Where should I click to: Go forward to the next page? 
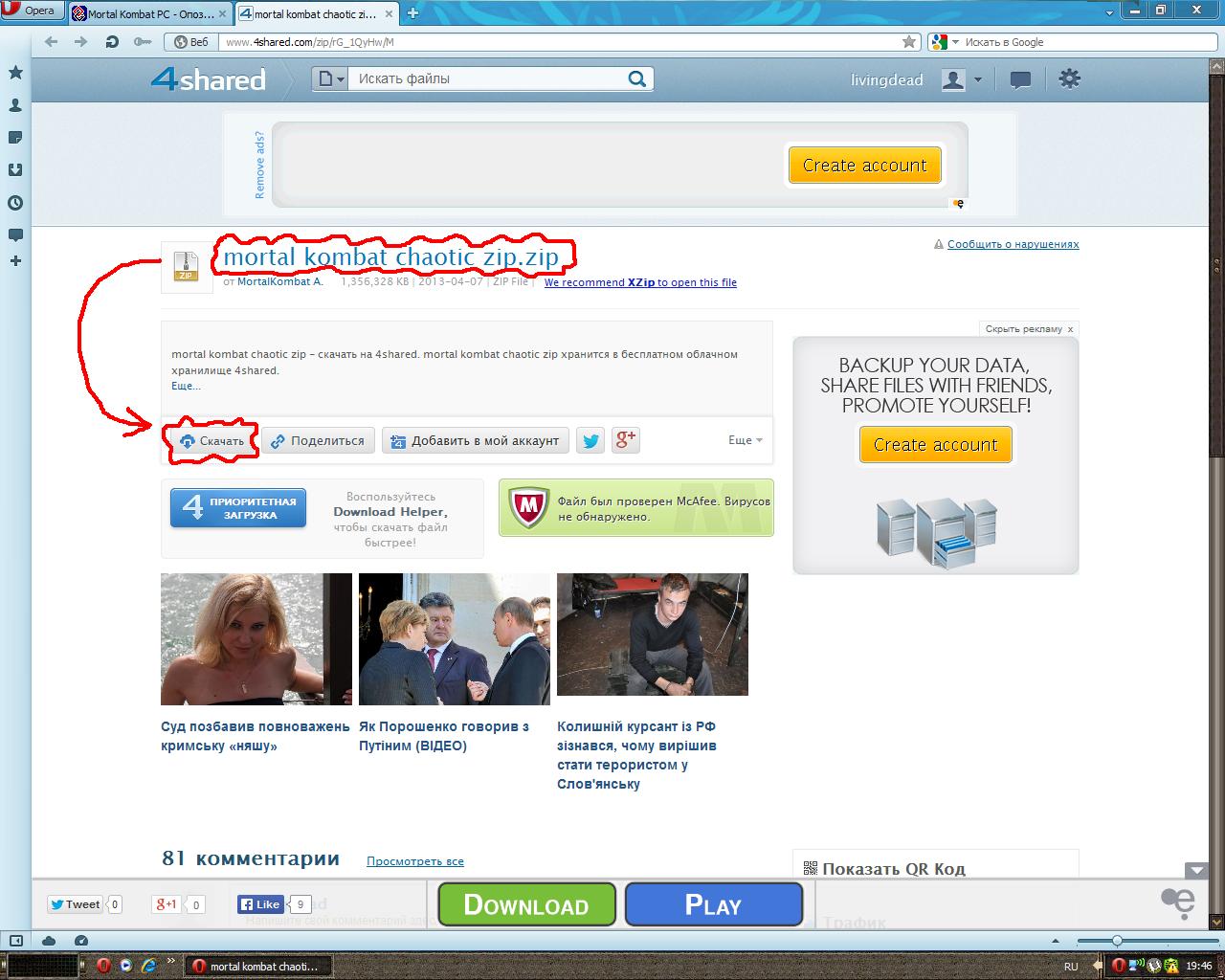pos(81,42)
